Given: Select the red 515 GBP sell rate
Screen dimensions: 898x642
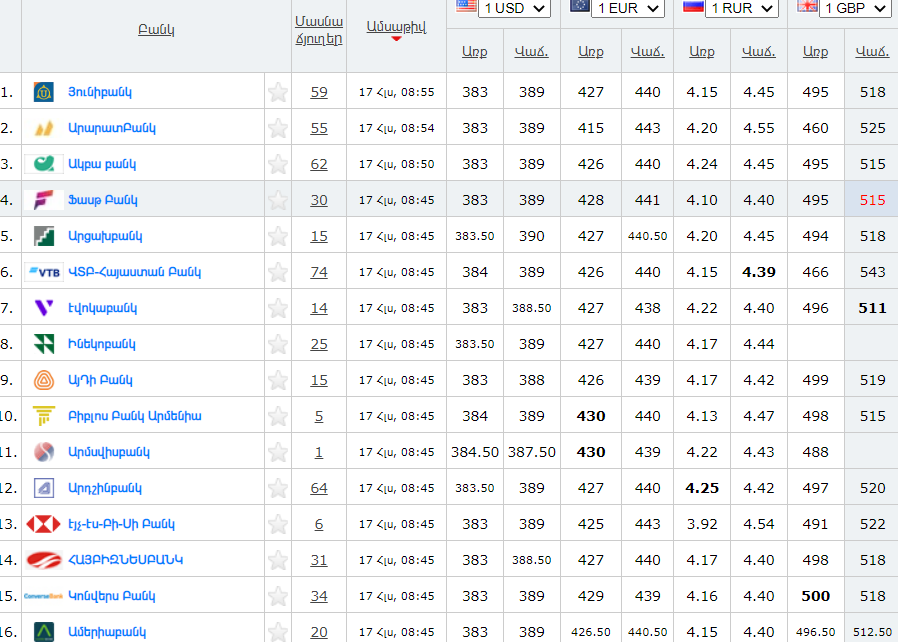Looking at the screenshot, I should (x=873, y=200).
